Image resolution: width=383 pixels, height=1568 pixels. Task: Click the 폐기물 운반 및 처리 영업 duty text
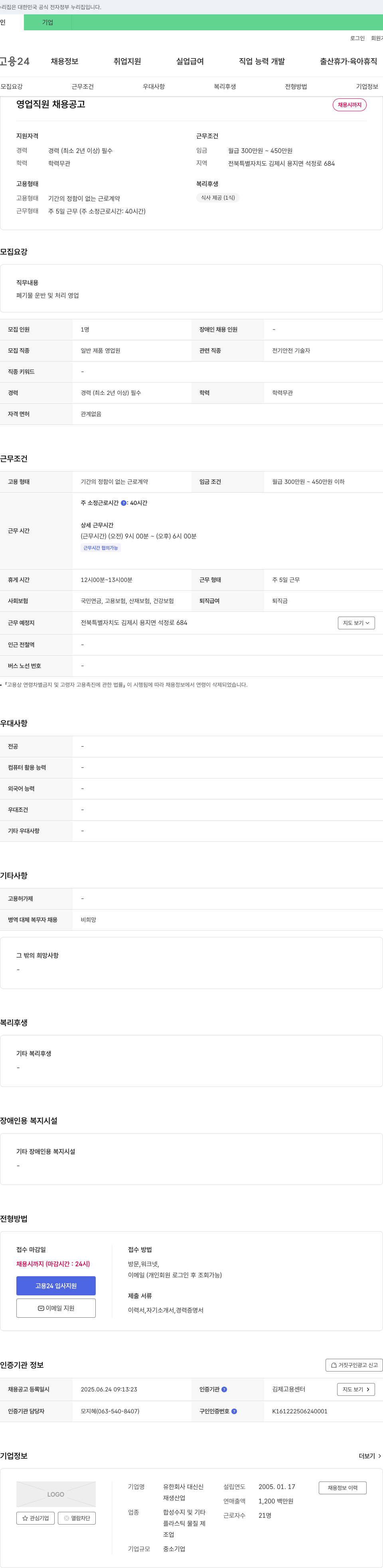coord(47,295)
